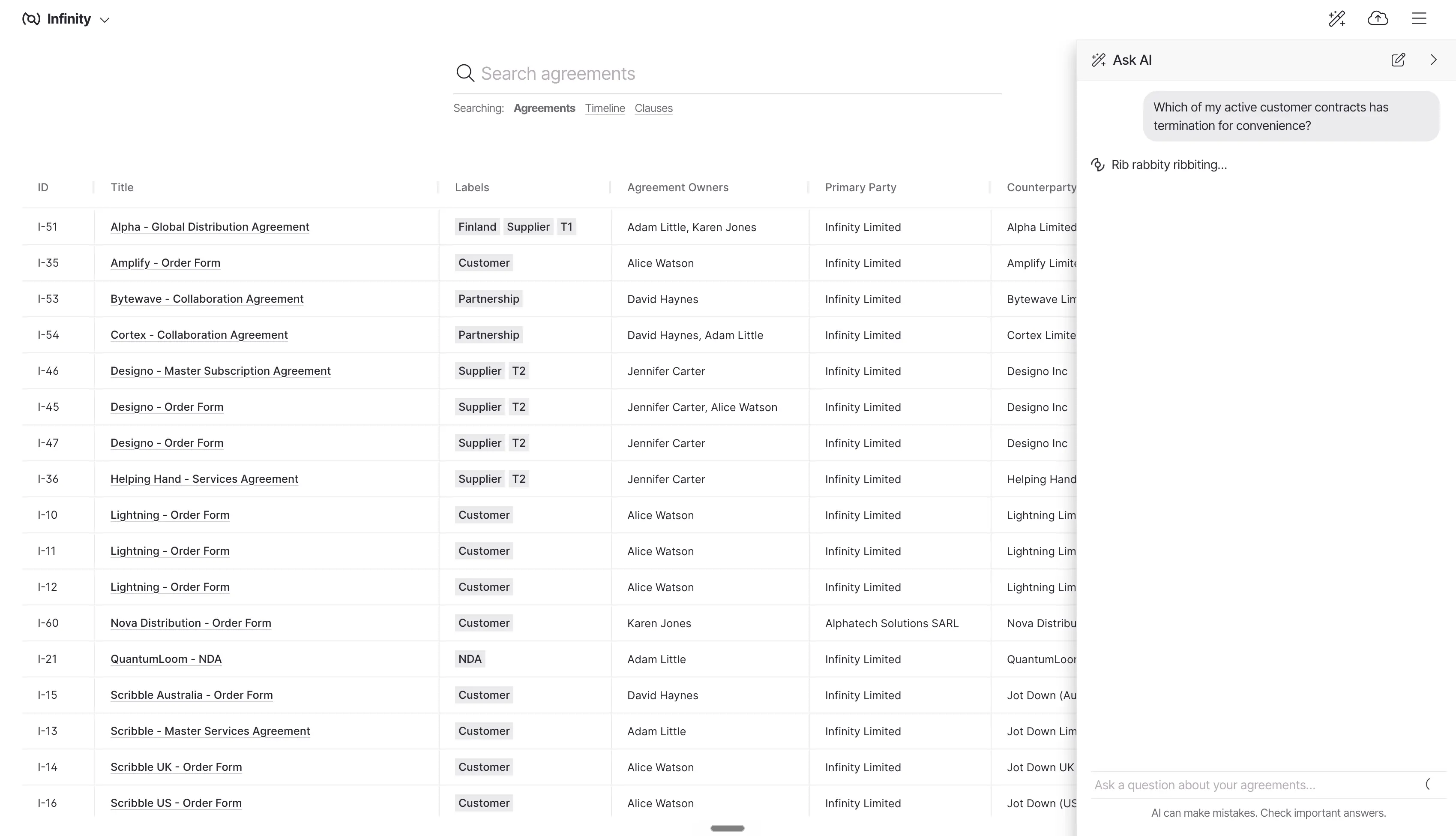Screen dimensions: 1456x836
Task: Click the Infinity logo icon
Action: pos(31,19)
